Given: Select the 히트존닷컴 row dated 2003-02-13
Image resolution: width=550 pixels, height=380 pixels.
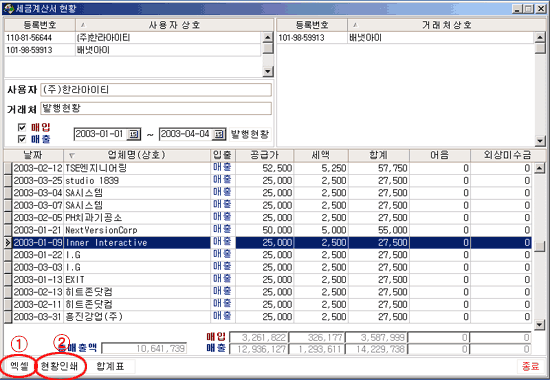Looking at the screenshot, I should (268, 292).
